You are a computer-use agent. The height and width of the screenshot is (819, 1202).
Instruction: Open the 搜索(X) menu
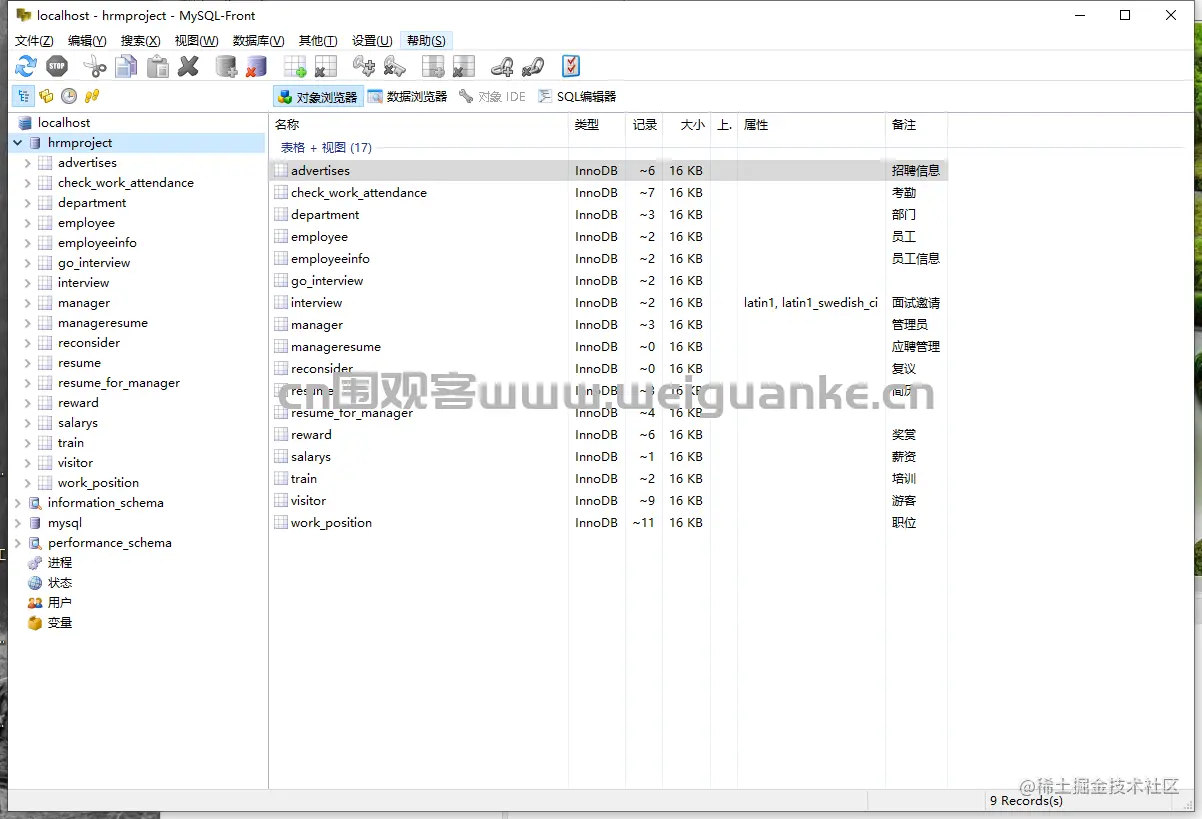(x=140, y=41)
